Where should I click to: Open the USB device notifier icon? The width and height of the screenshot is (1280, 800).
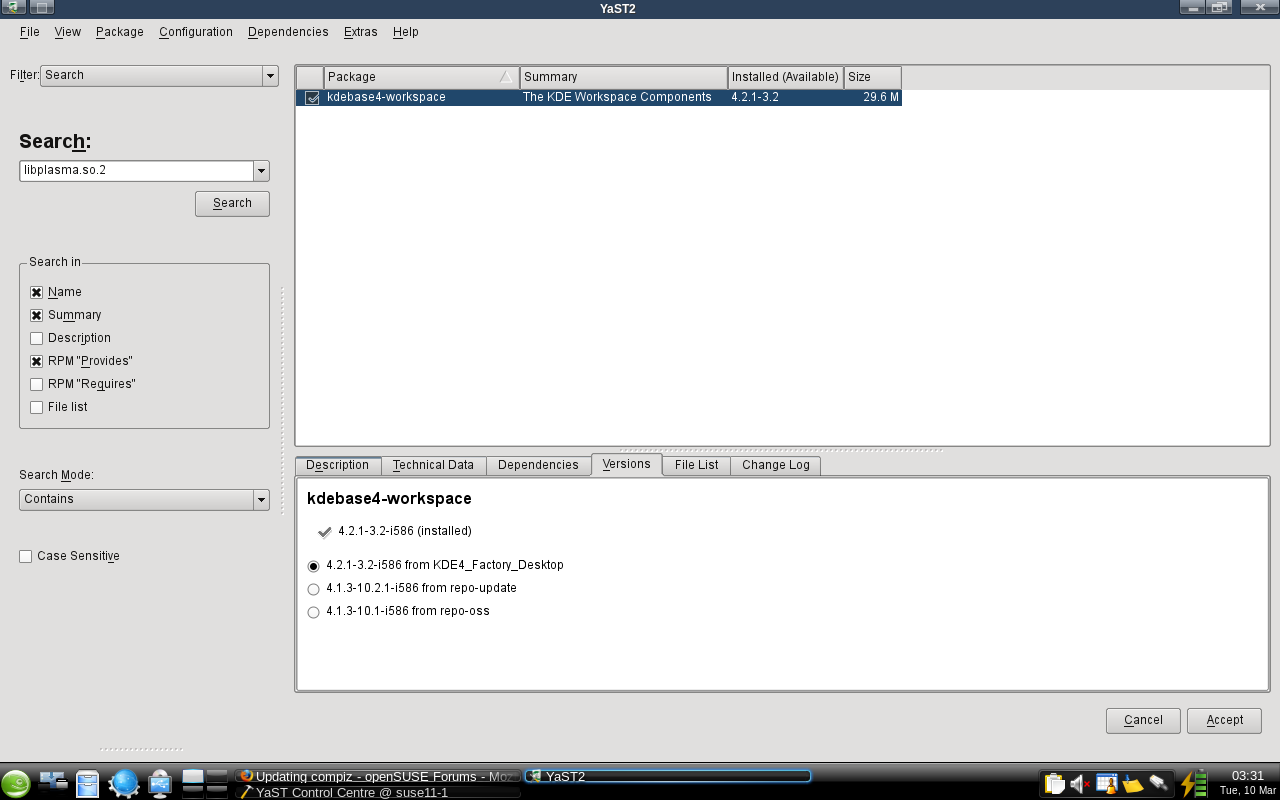(x=160, y=783)
